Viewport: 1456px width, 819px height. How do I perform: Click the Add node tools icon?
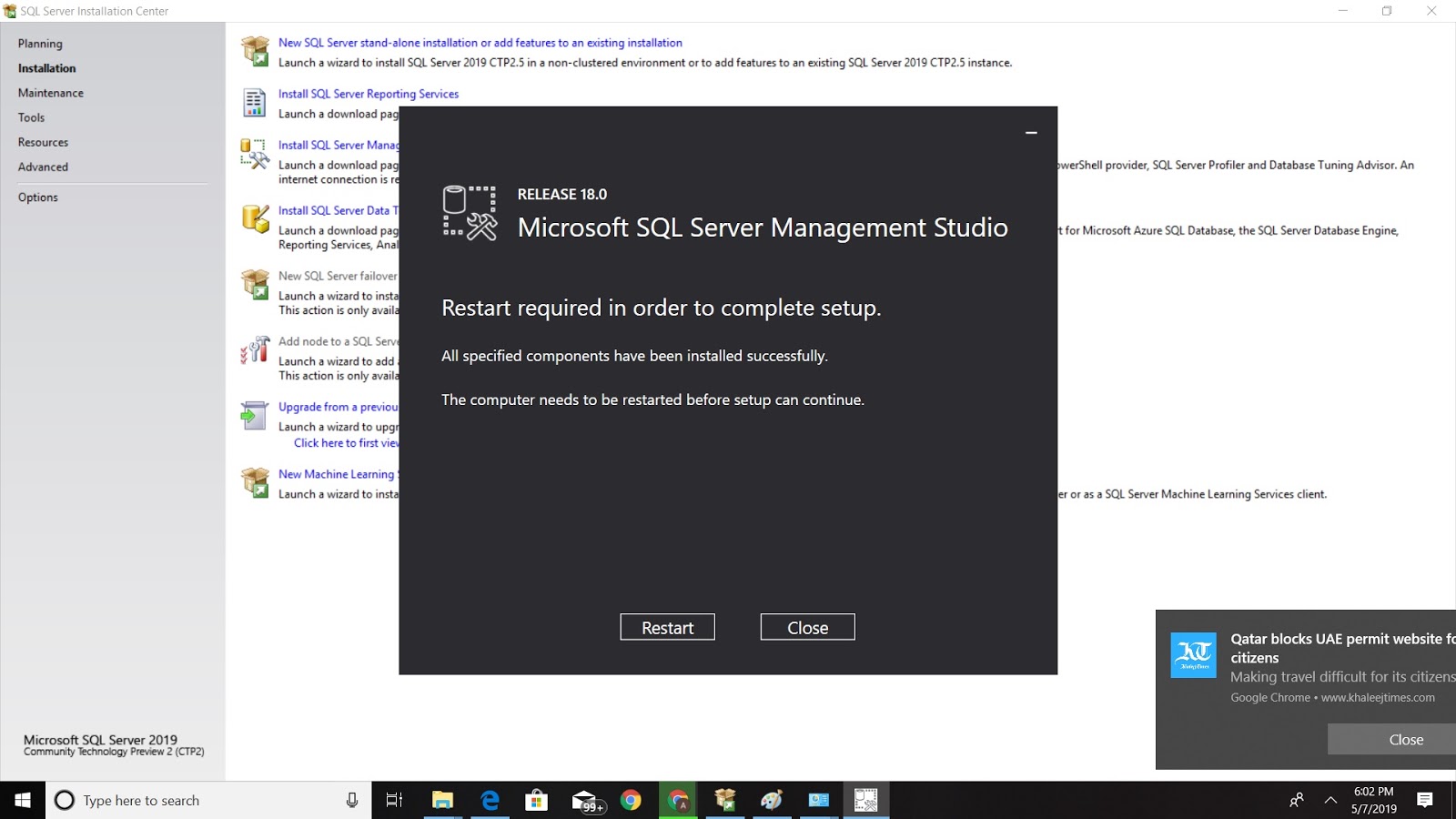pos(255,349)
